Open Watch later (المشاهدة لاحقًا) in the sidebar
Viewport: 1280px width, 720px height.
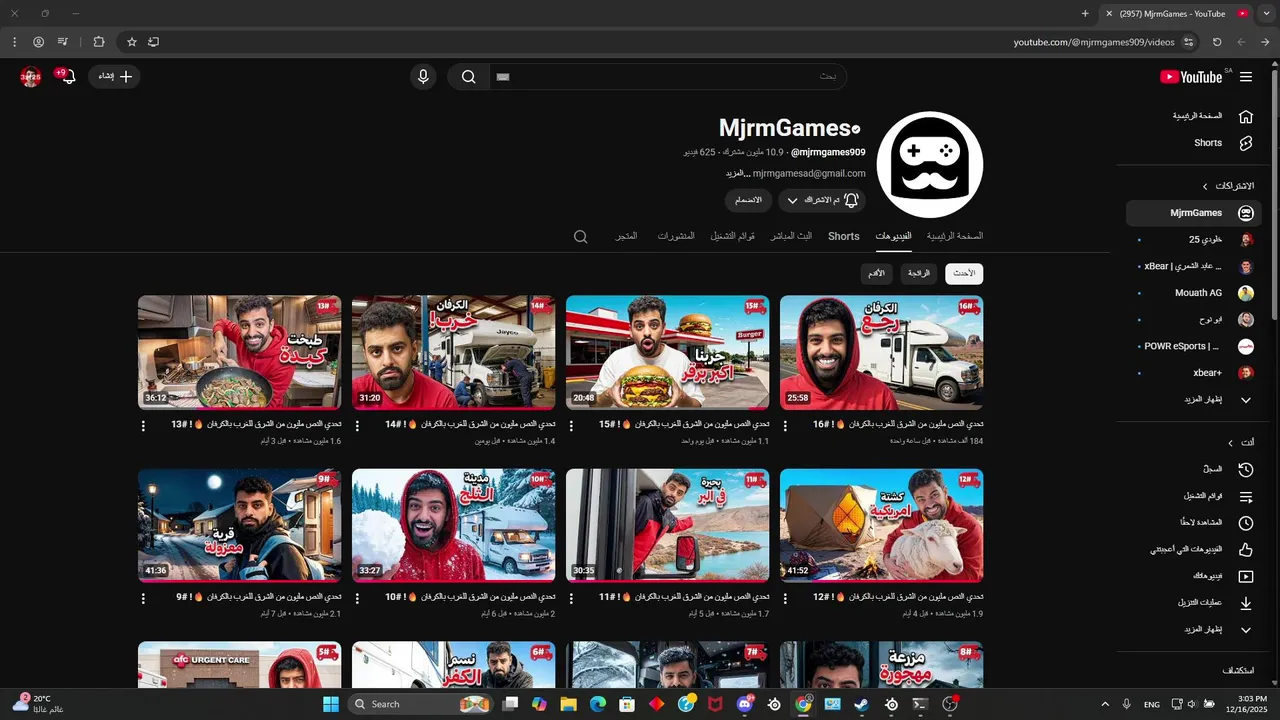pos(1194,523)
